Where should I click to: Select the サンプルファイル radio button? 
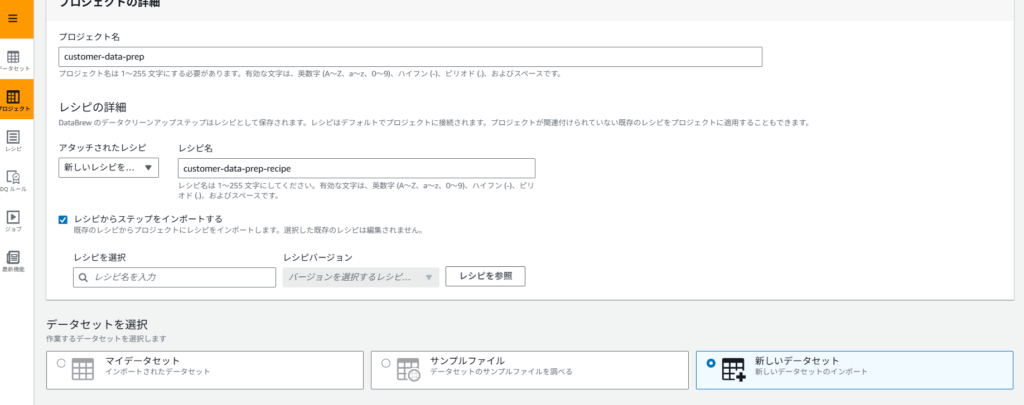click(x=386, y=364)
